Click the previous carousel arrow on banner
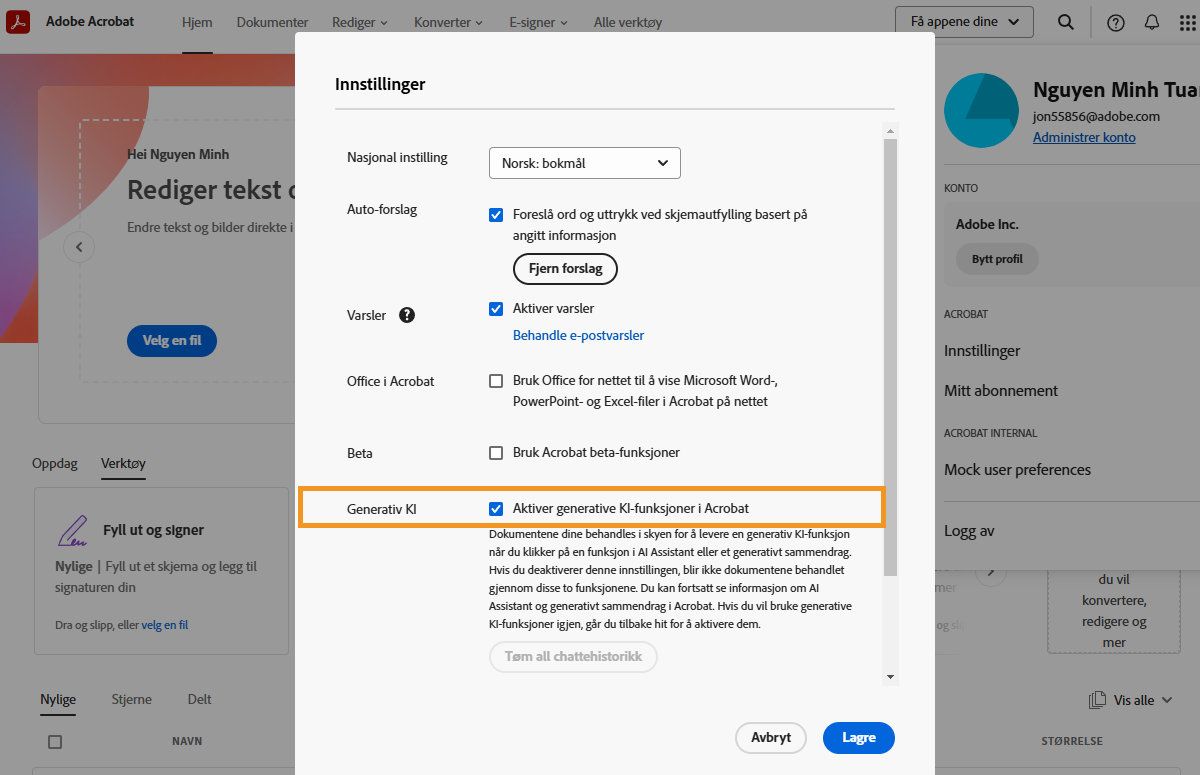Image resolution: width=1200 pixels, height=775 pixels. 79,247
